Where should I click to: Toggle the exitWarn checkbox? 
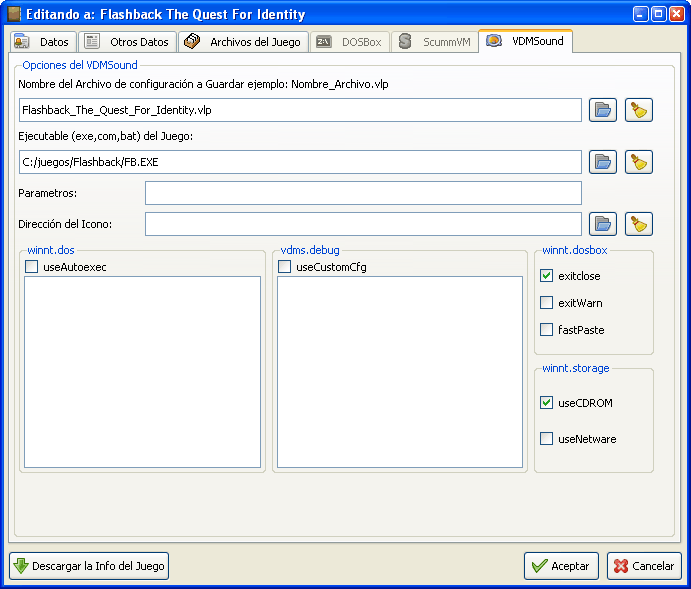point(546,303)
